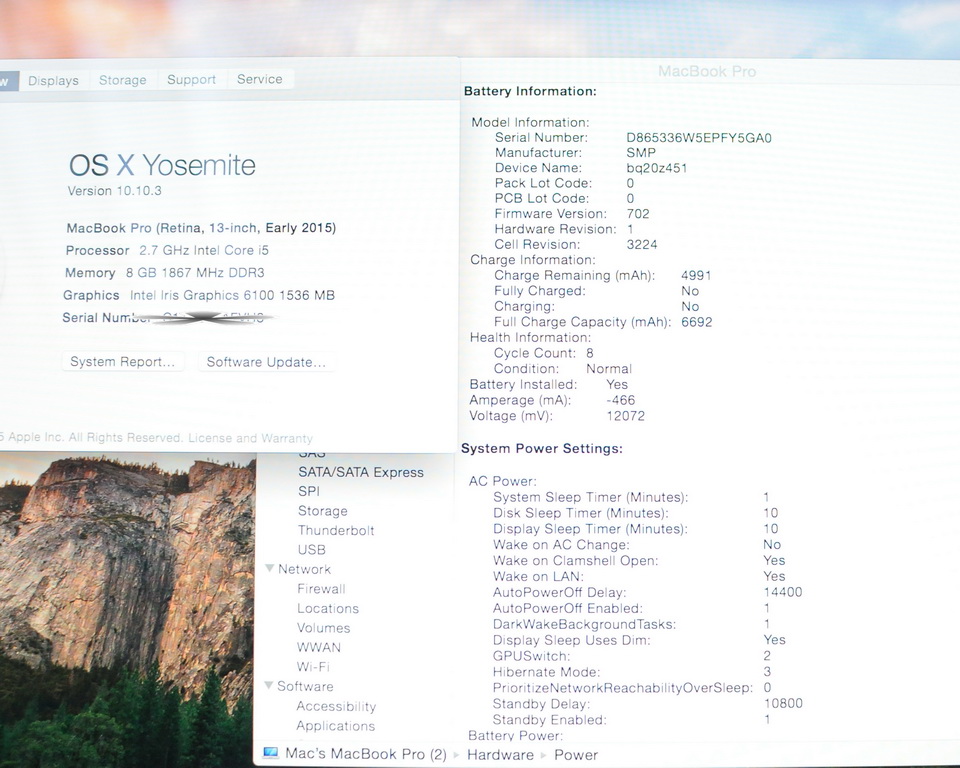The image size is (960, 768).
Task: Select Storage in System Report sidebar
Action: tap(323, 511)
